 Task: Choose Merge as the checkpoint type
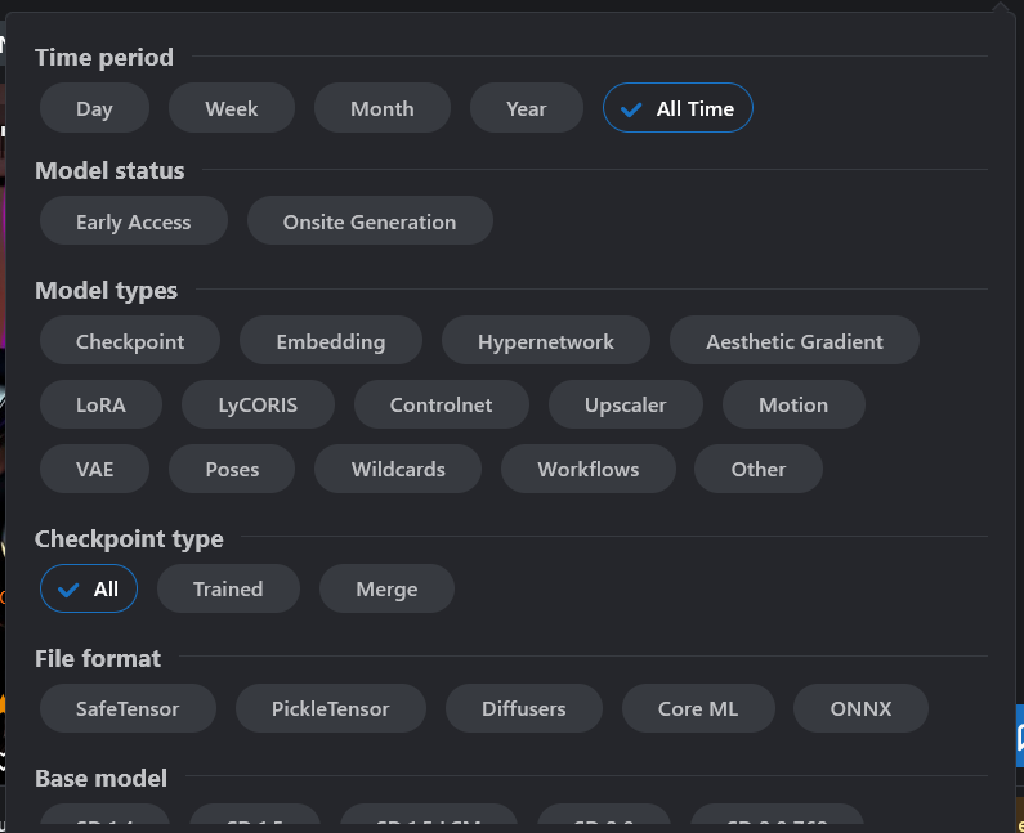pos(386,588)
